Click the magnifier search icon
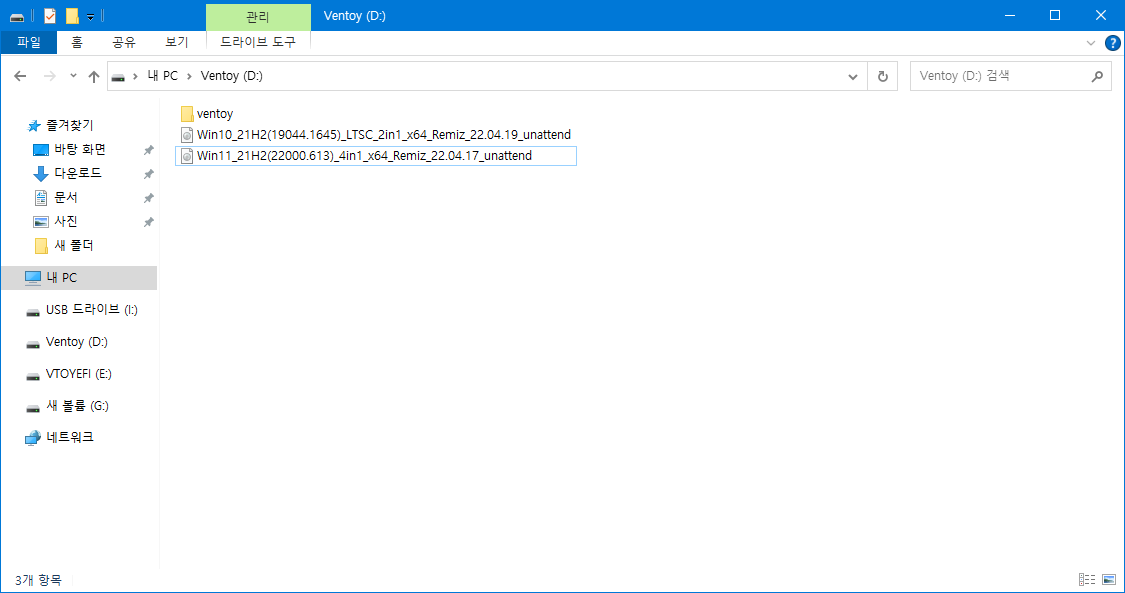 [x=1096, y=77]
